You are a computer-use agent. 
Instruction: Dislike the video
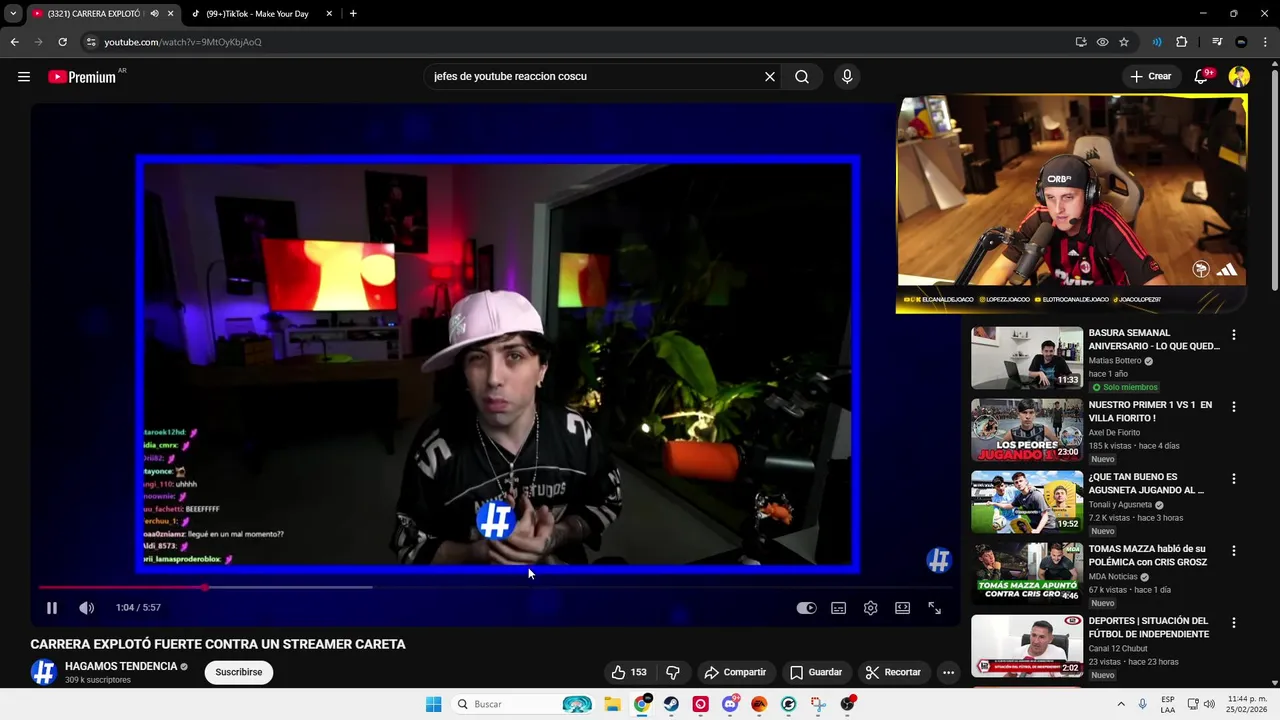click(673, 672)
